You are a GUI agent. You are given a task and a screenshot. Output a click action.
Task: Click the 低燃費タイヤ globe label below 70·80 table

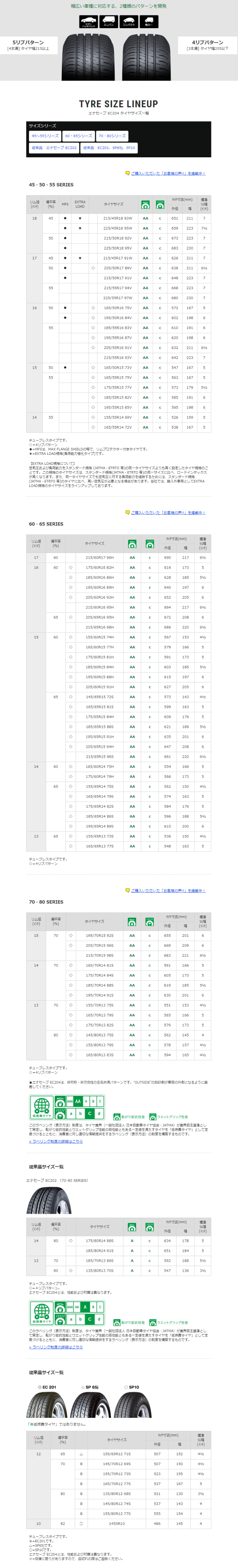pos(41,1107)
